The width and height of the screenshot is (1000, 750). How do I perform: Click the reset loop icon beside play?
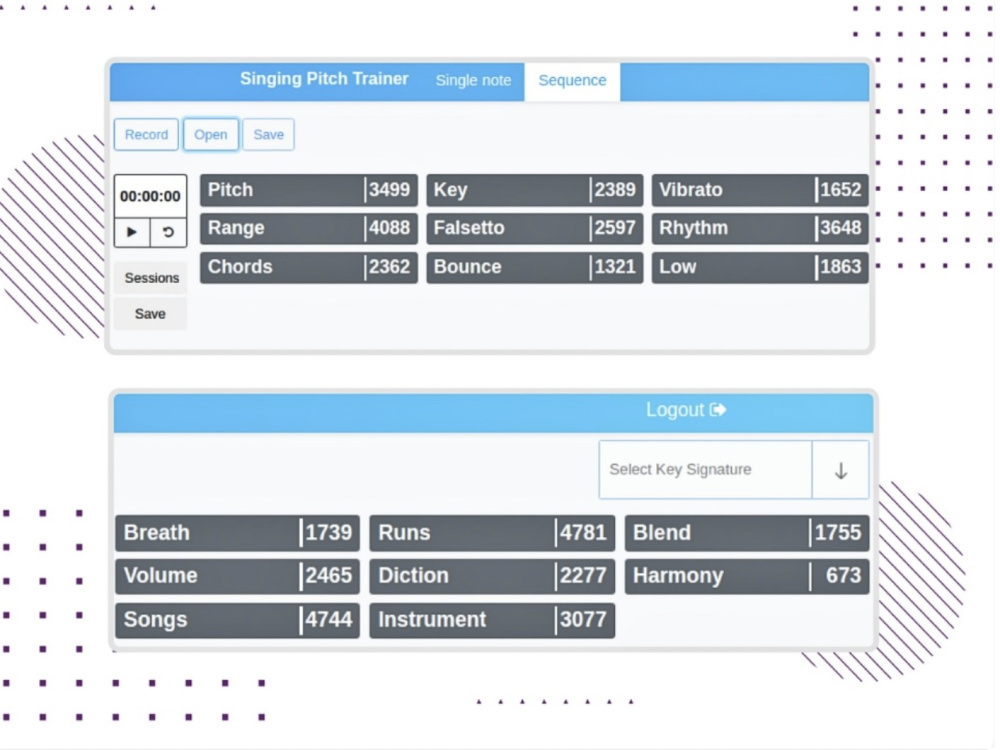[x=168, y=232]
